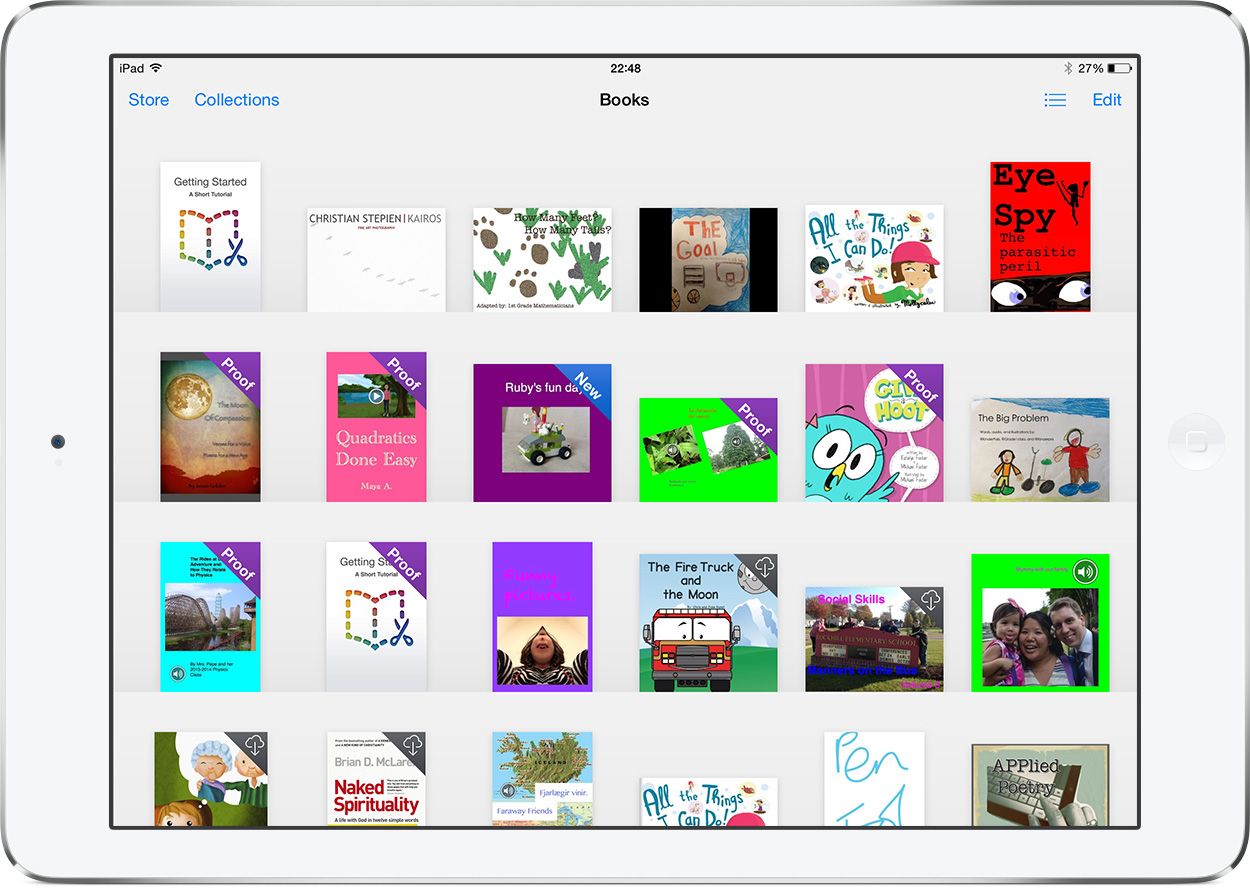
Task: Open the Store
Action: (x=148, y=100)
